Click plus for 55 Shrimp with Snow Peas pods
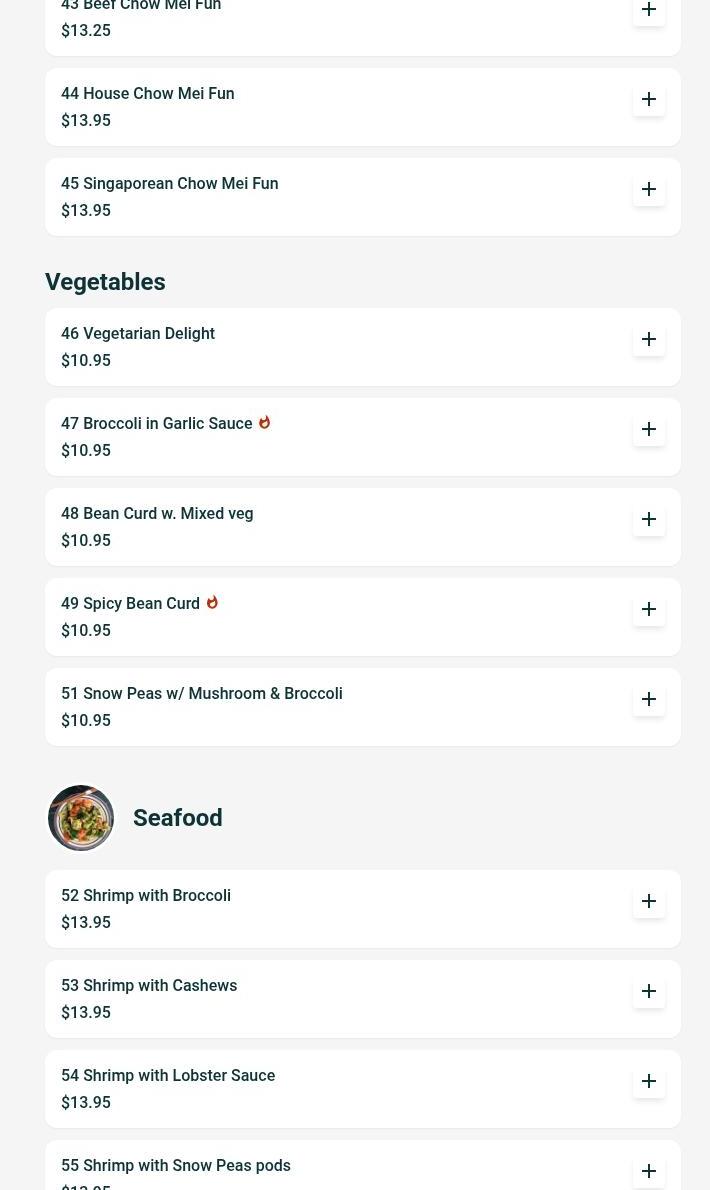710x1190 pixels. coord(649,1171)
